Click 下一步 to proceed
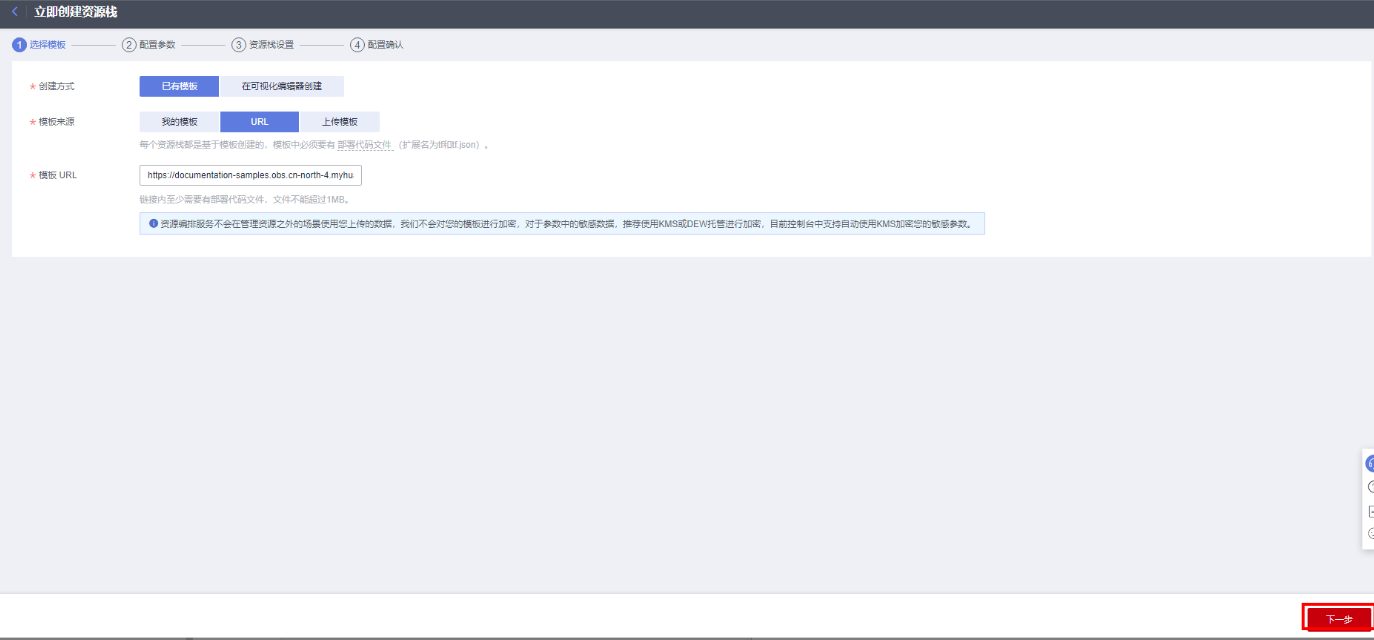This screenshot has height=640, width=1374. coord(1339,619)
